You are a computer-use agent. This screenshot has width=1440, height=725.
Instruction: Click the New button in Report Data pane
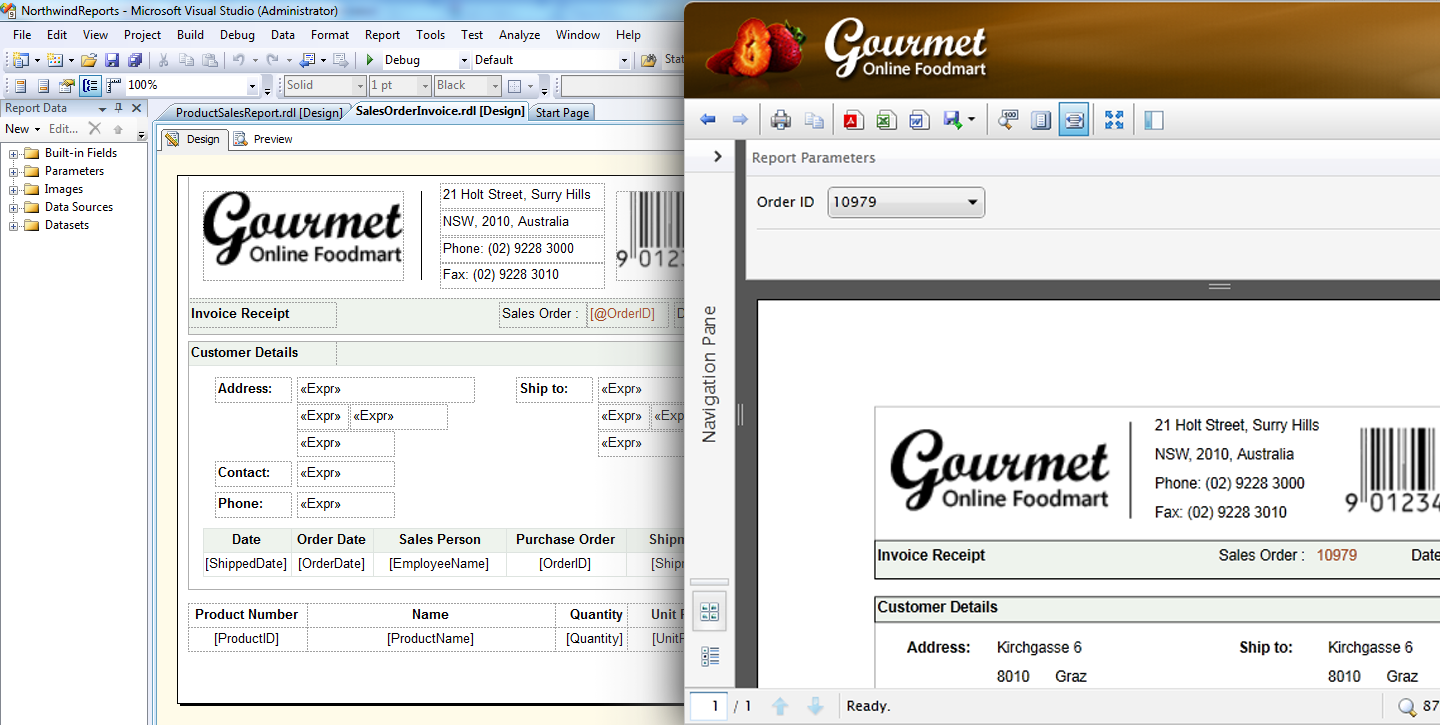pyautogui.click(x=22, y=129)
